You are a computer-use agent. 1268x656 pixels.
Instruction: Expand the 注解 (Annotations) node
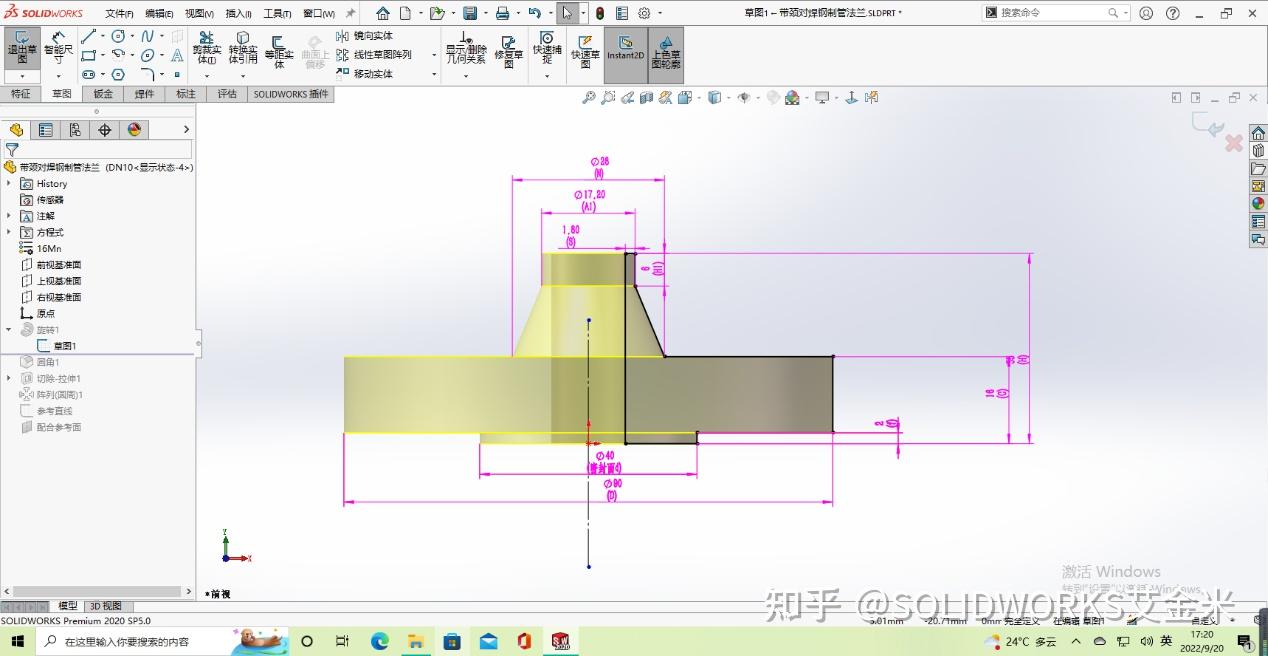[9, 216]
